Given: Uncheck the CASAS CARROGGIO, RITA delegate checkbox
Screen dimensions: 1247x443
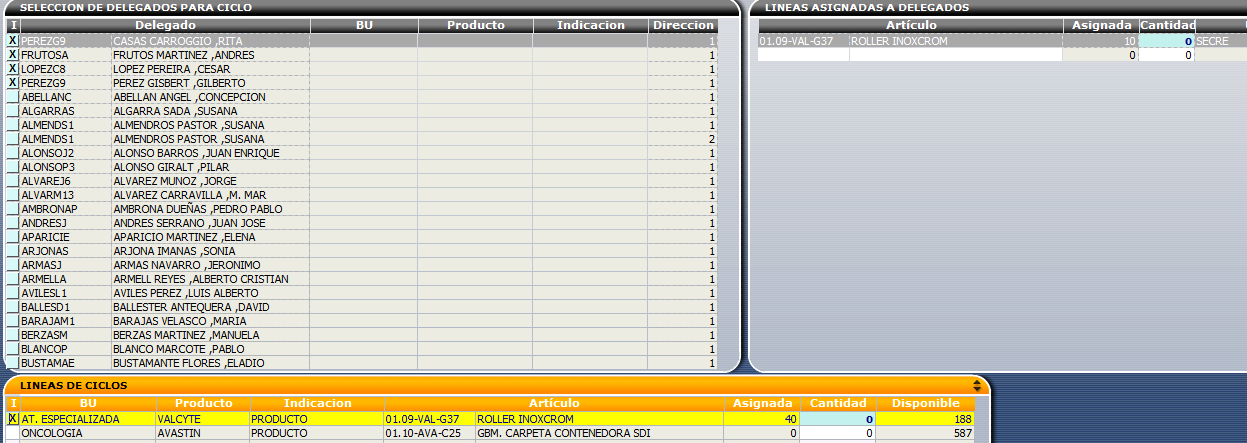Looking at the screenshot, I should pyautogui.click(x=13, y=41).
